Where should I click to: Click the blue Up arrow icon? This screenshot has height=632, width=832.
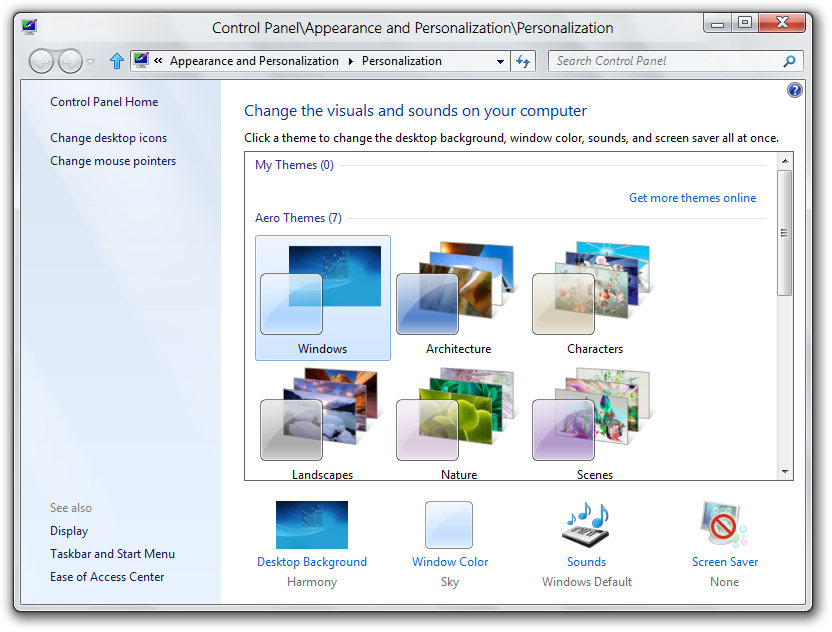117,61
